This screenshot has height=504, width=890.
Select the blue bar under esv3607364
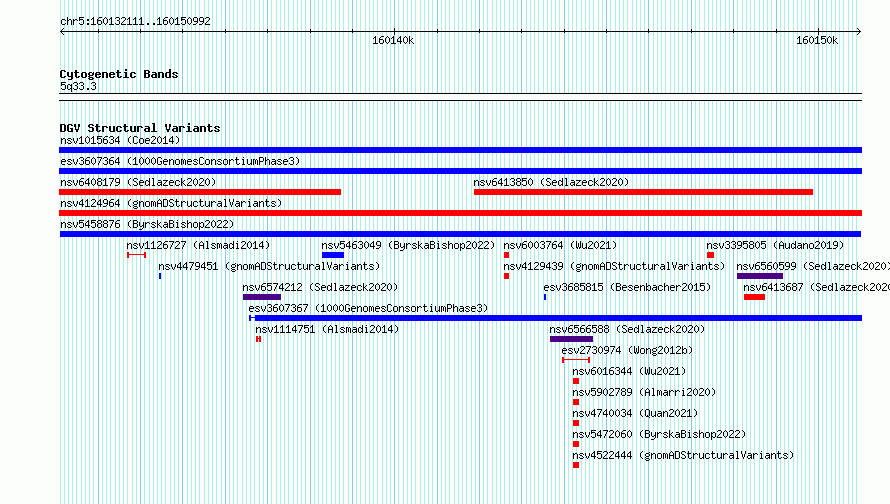click(460, 171)
